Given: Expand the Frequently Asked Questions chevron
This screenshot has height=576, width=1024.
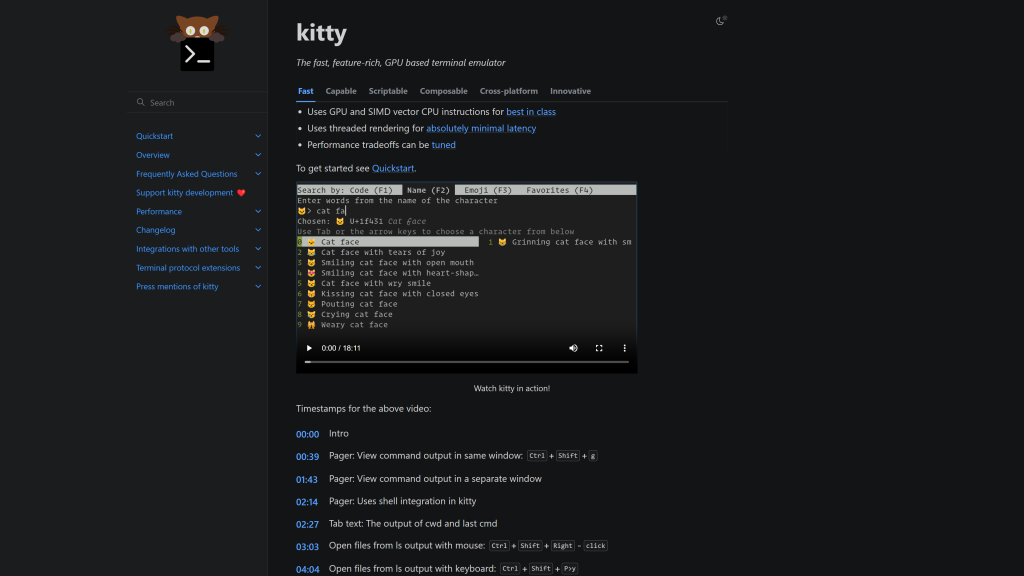Looking at the screenshot, I should pyautogui.click(x=258, y=174).
